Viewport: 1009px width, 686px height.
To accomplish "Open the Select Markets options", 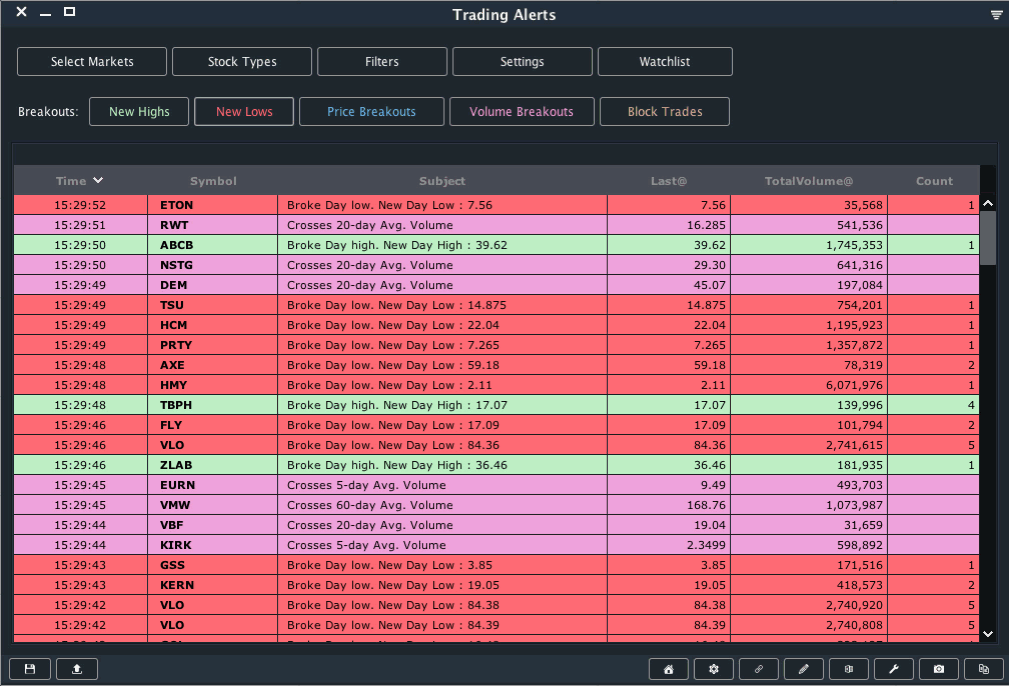I will click(92, 62).
